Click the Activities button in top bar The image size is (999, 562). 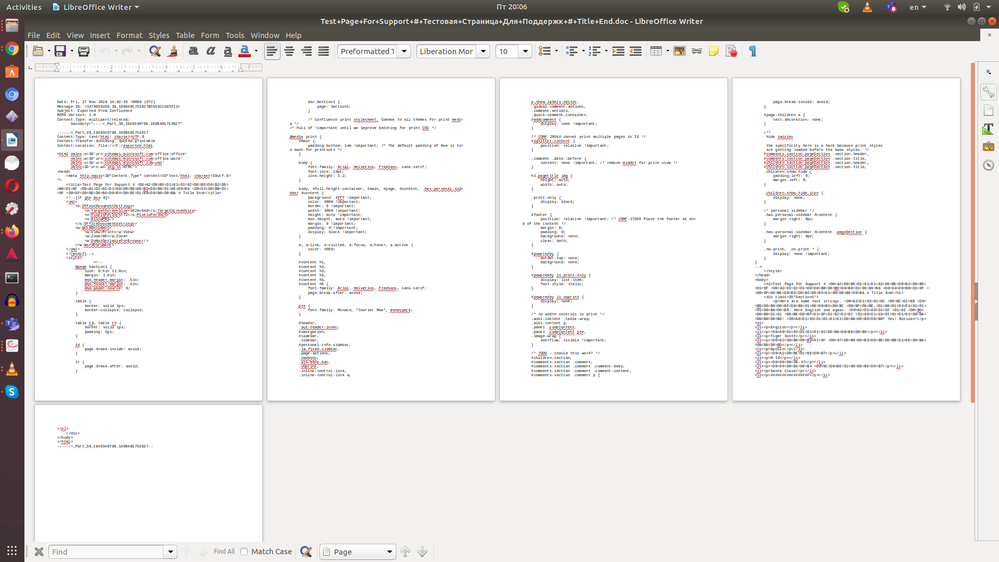point(24,7)
